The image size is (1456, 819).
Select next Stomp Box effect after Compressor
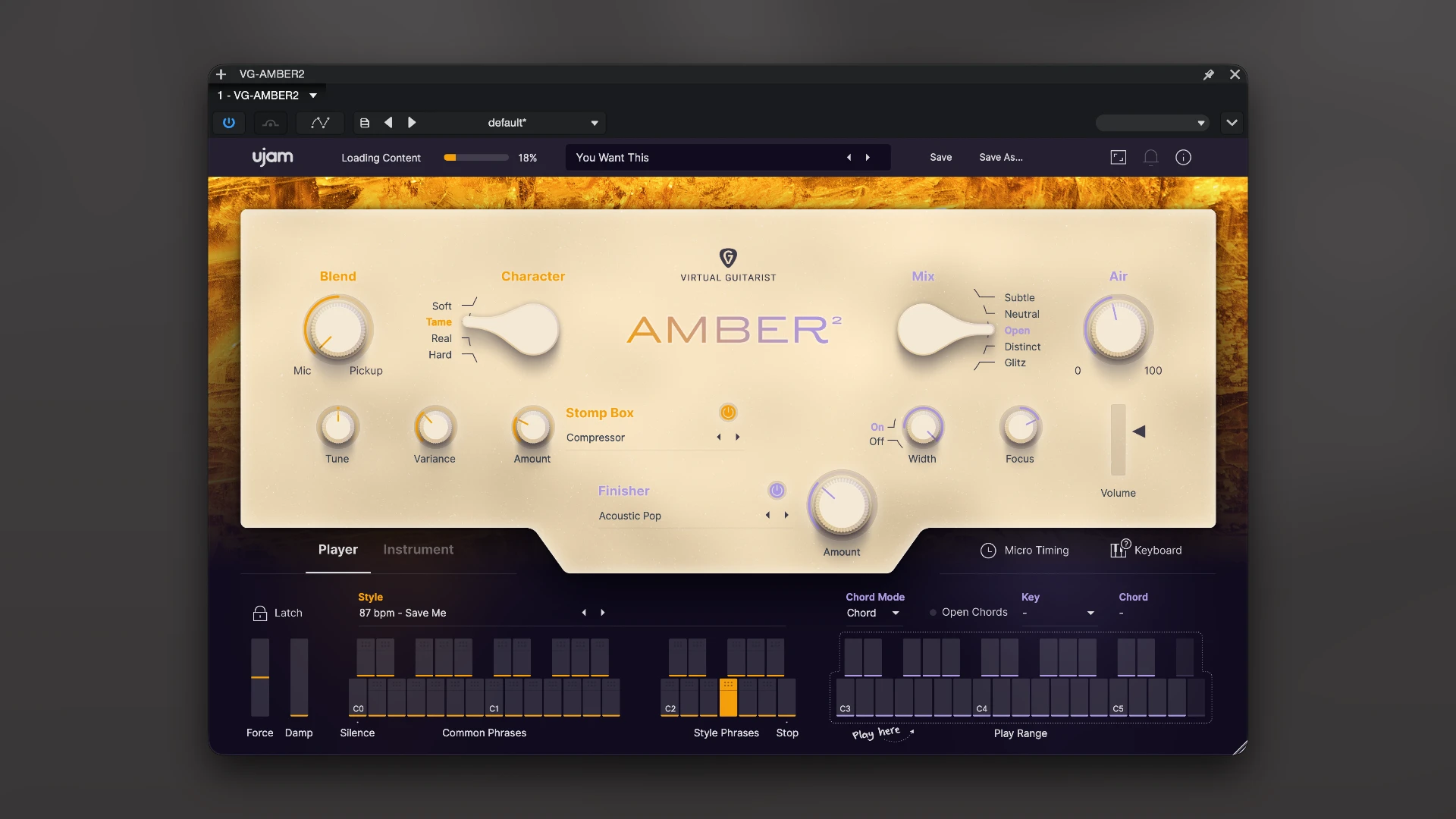click(x=737, y=438)
